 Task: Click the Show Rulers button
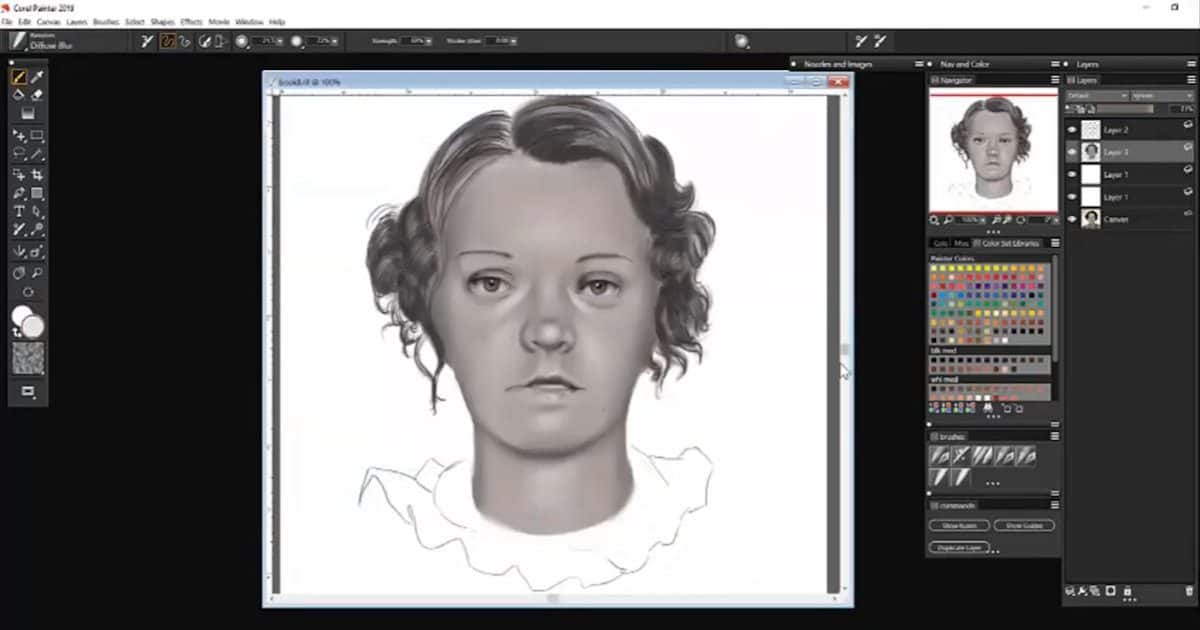pyautogui.click(x=958, y=525)
